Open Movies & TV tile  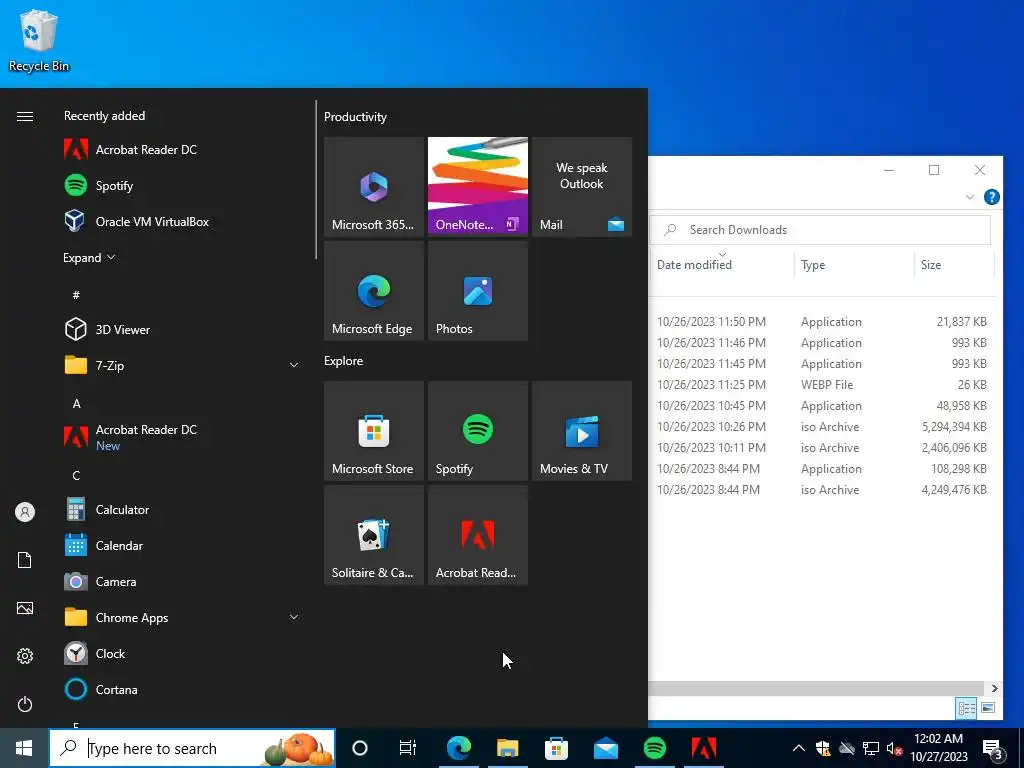582,431
